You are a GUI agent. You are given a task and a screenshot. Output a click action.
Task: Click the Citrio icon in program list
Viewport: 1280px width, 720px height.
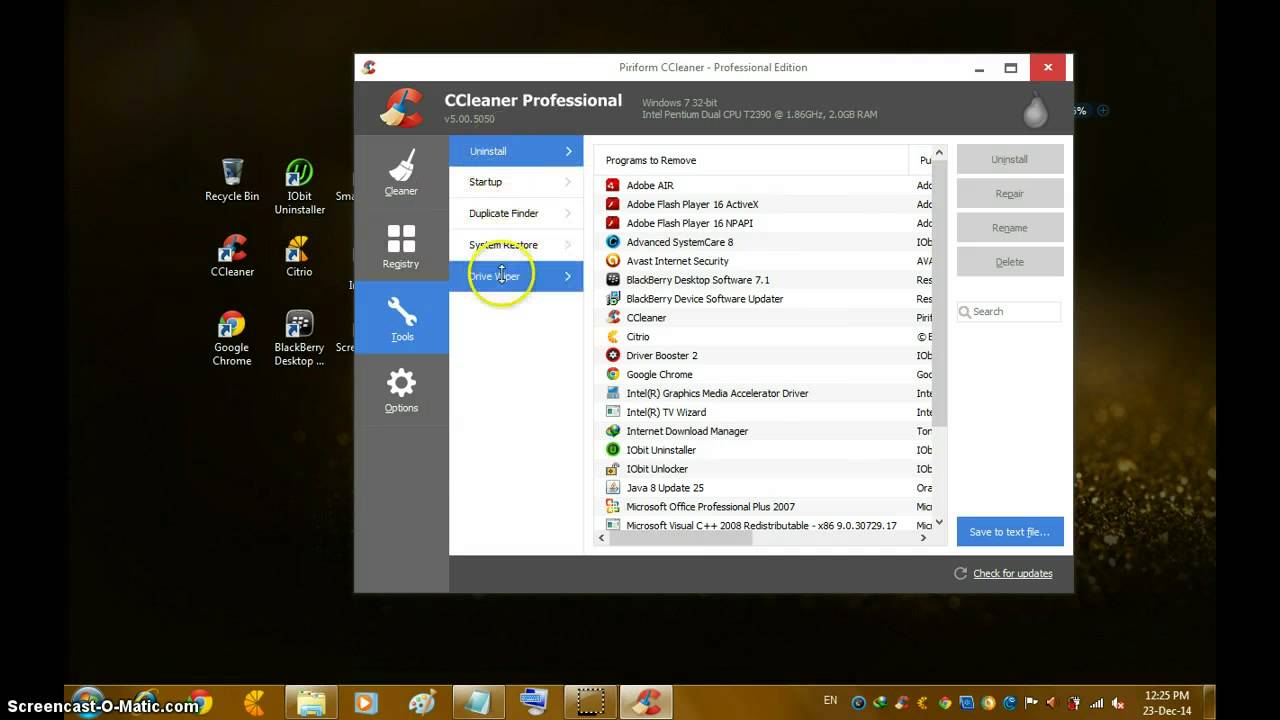(x=613, y=337)
